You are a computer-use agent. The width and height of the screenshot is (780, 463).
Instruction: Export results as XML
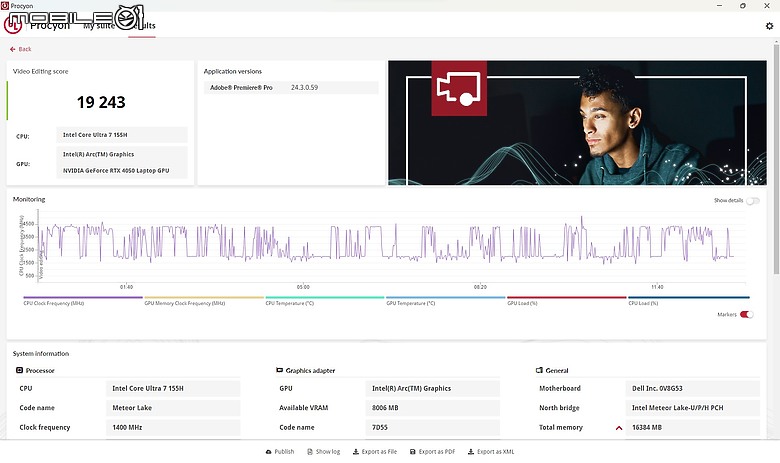pyautogui.click(x=491, y=452)
